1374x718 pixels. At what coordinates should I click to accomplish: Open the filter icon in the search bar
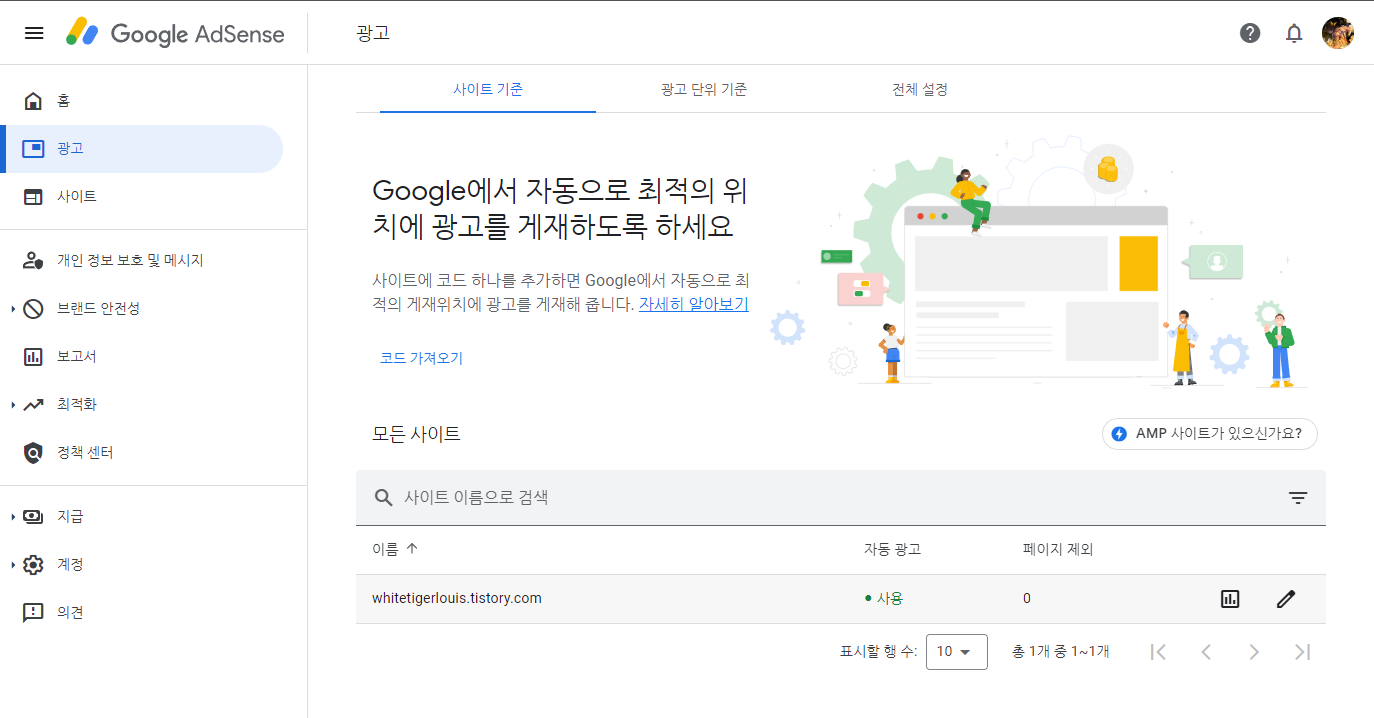[1298, 497]
